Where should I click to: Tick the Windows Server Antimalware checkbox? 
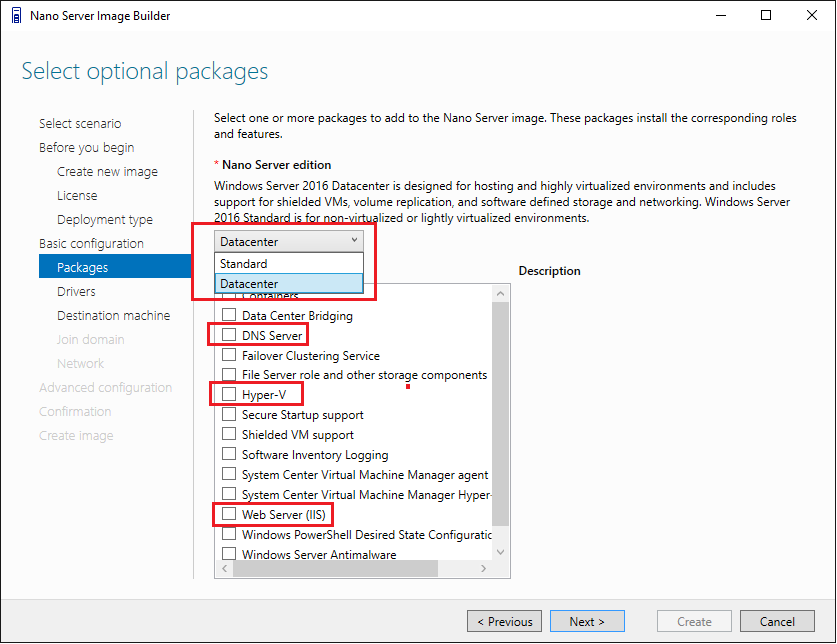pos(229,553)
